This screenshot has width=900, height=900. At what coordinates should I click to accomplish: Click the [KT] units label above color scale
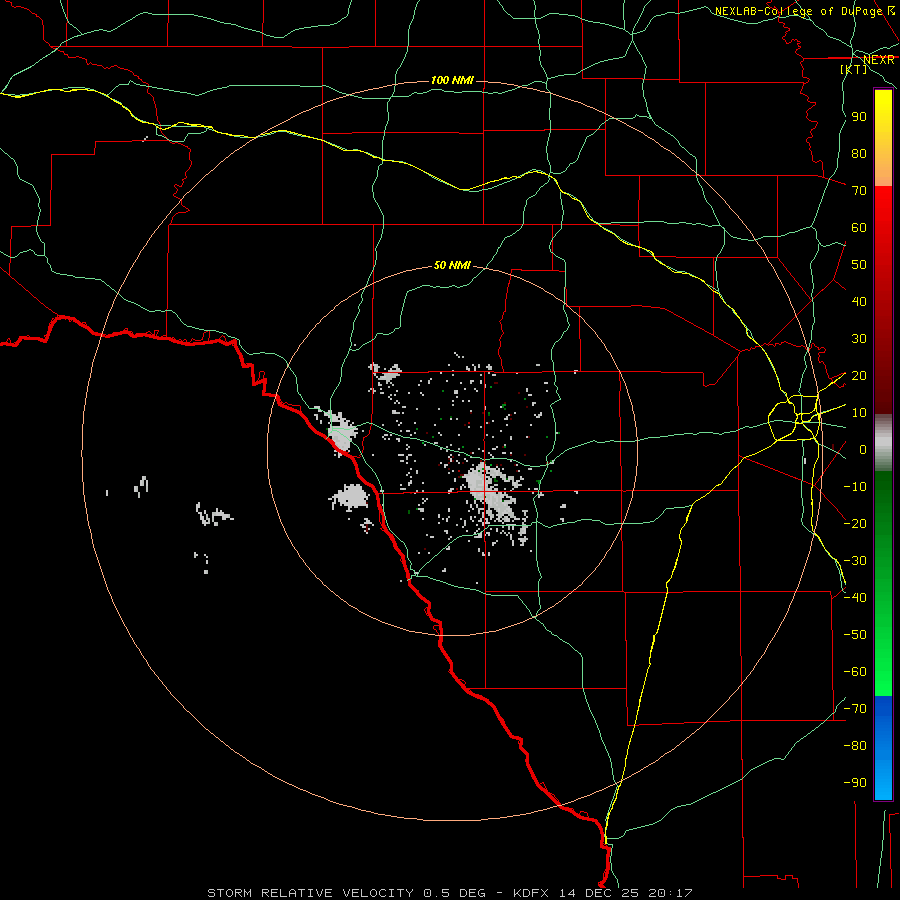pyautogui.click(x=854, y=69)
